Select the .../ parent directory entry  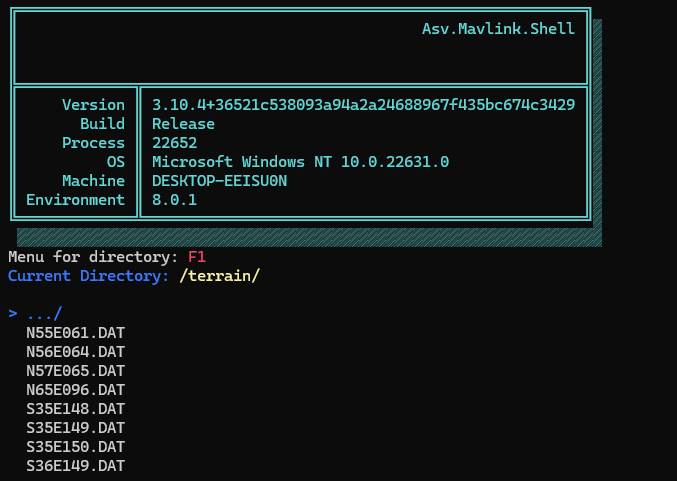tap(44, 313)
